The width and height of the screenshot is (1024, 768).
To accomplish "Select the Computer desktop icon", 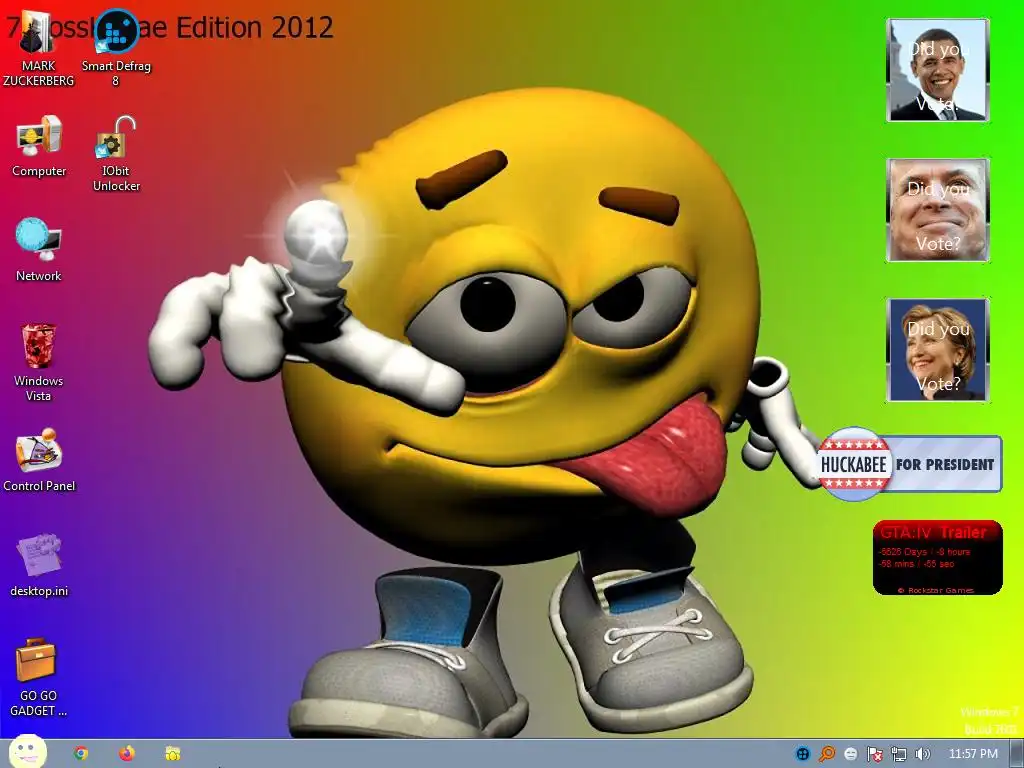I will (x=39, y=147).
